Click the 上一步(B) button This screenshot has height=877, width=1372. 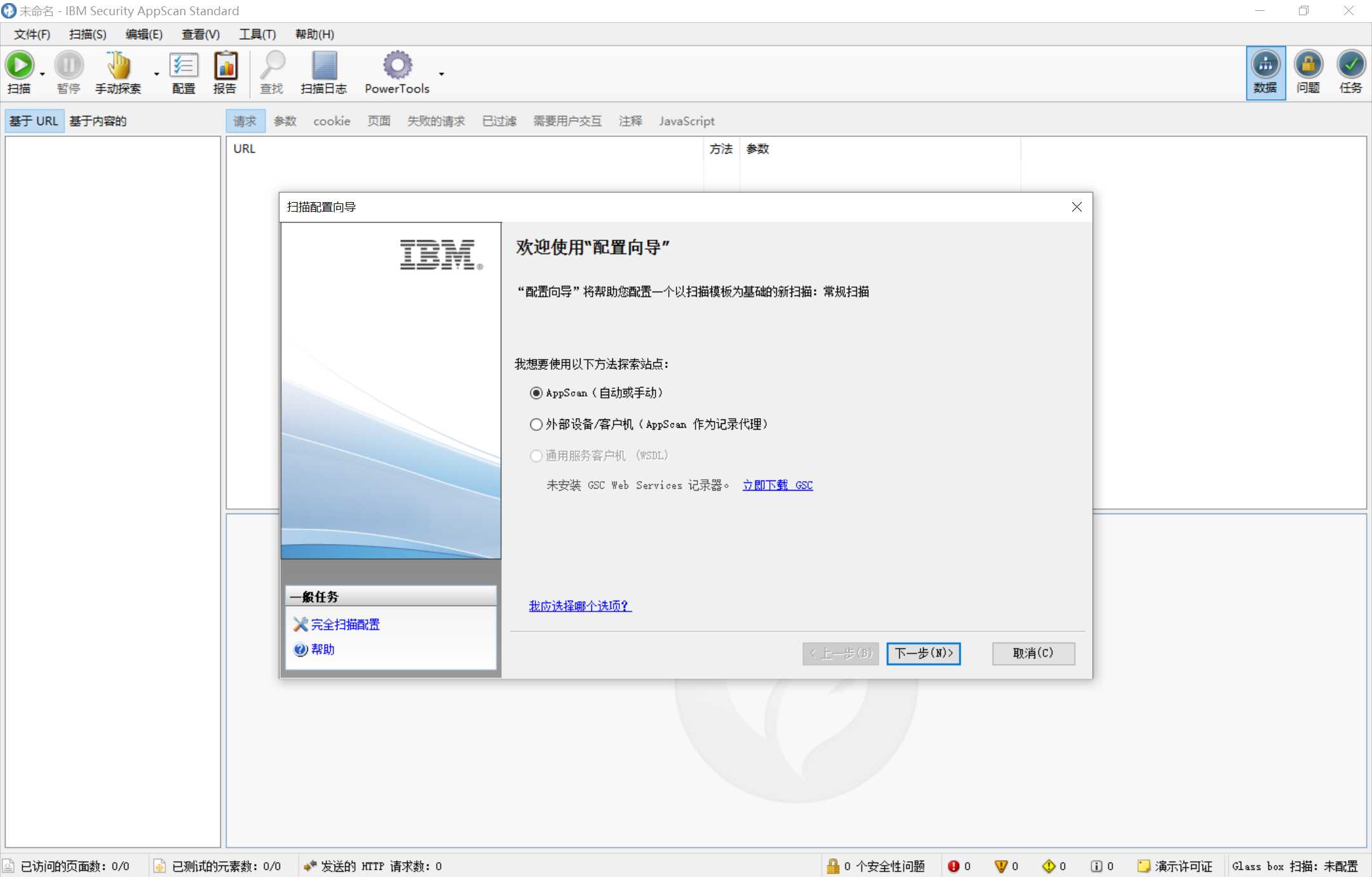(840, 653)
